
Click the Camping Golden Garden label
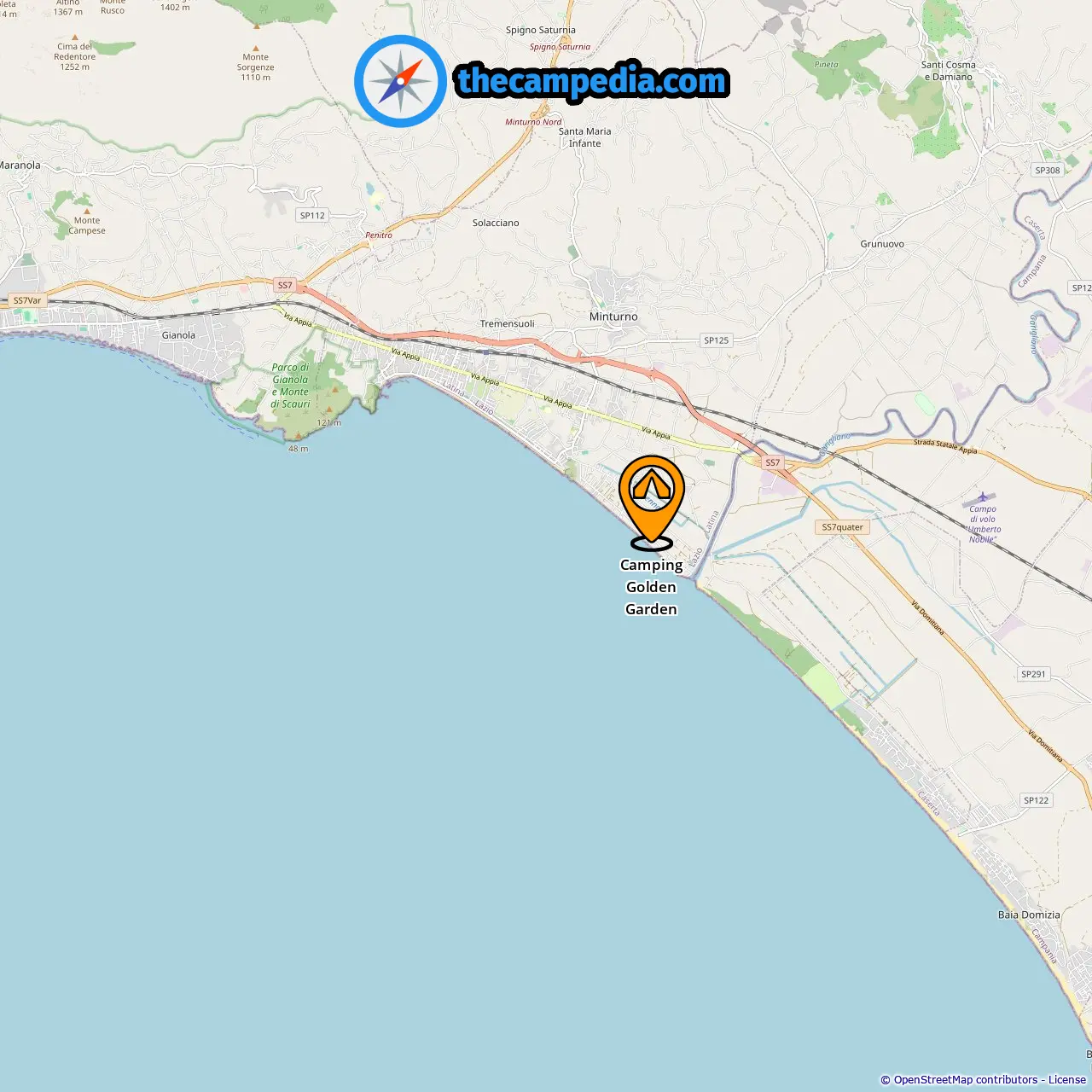(x=651, y=587)
